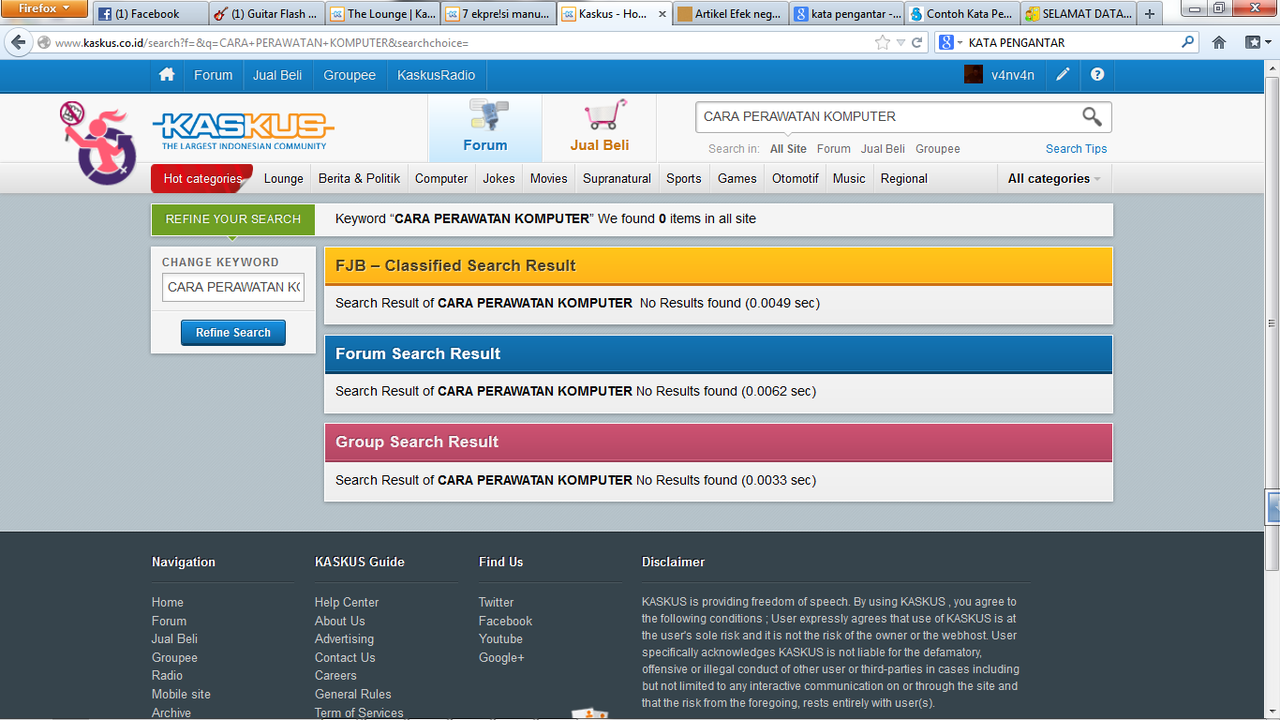Click the help question mark icon
This screenshot has width=1280, height=720.
click(x=1098, y=75)
